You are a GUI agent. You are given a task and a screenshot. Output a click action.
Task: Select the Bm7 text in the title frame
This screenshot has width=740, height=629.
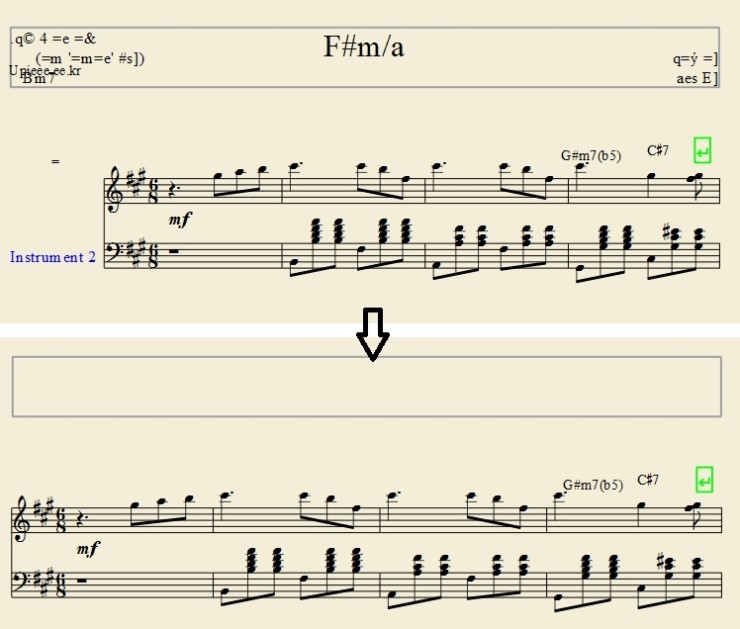tap(39, 78)
